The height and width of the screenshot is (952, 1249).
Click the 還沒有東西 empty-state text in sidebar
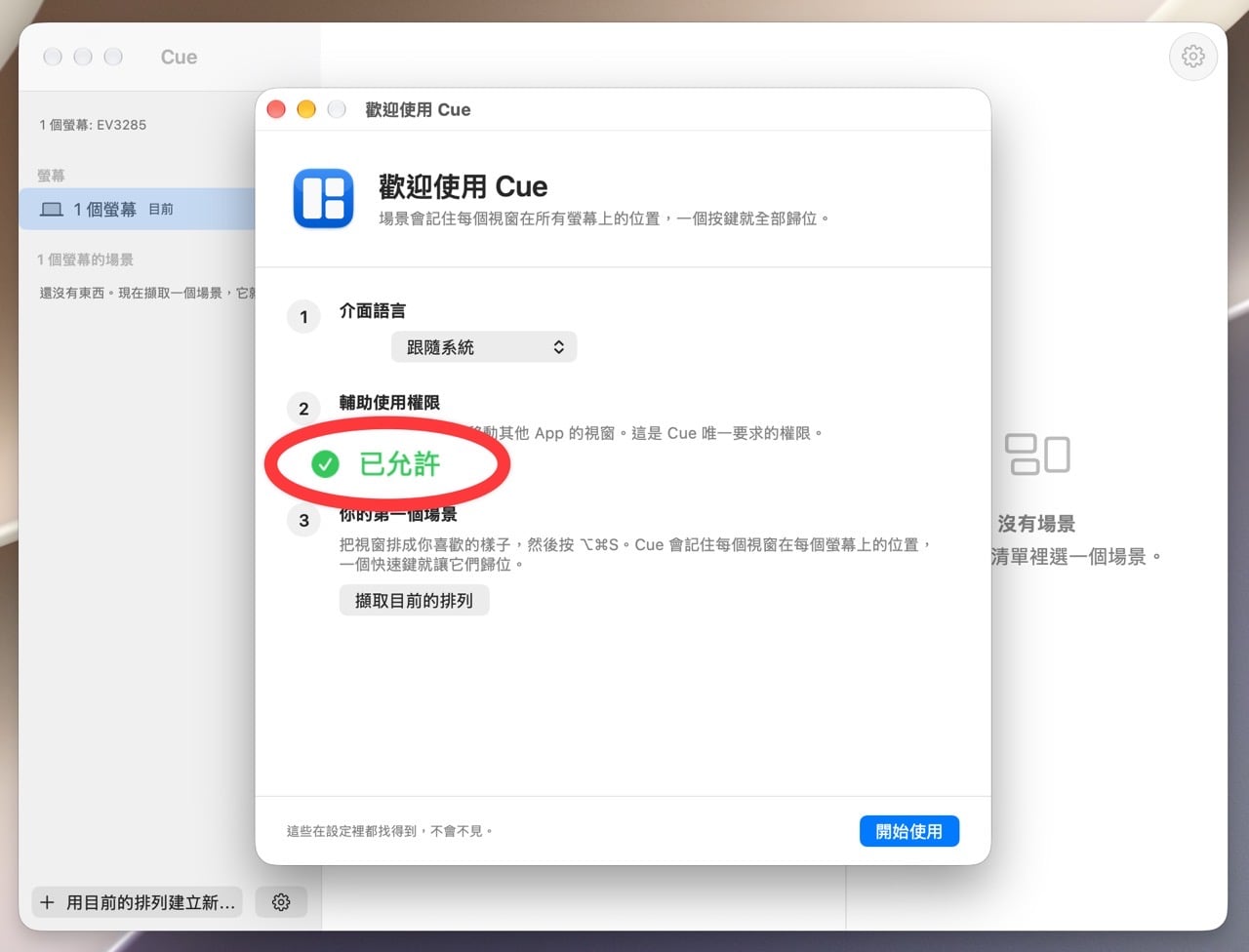click(x=146, y=293)
